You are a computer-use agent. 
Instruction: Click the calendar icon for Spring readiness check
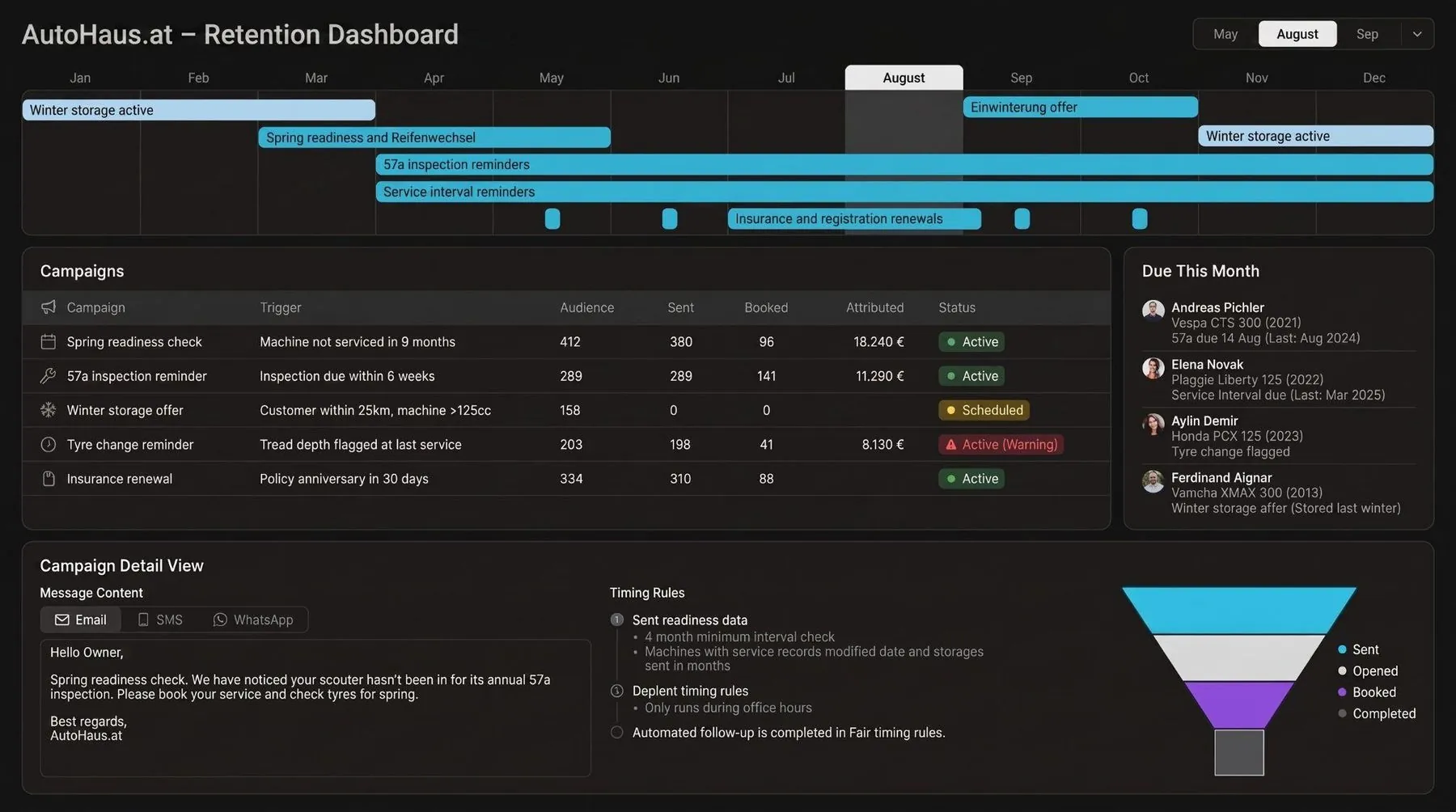pos(49,342)
